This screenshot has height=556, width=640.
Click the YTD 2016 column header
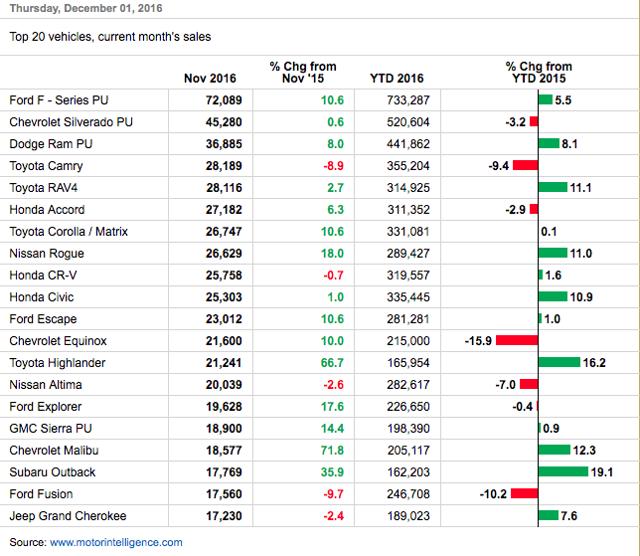397,78
